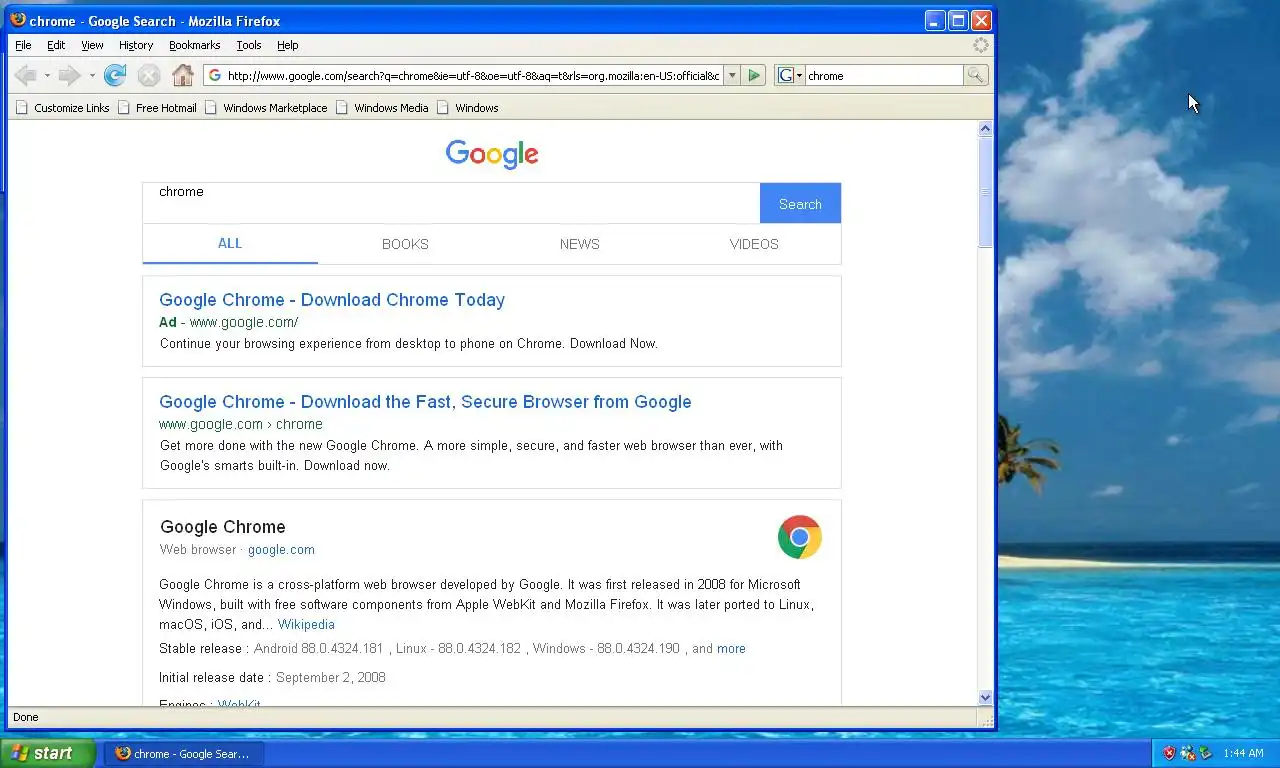Click the Forward arrow button
Screen dimensions: 1280x768
pos(69,75)
